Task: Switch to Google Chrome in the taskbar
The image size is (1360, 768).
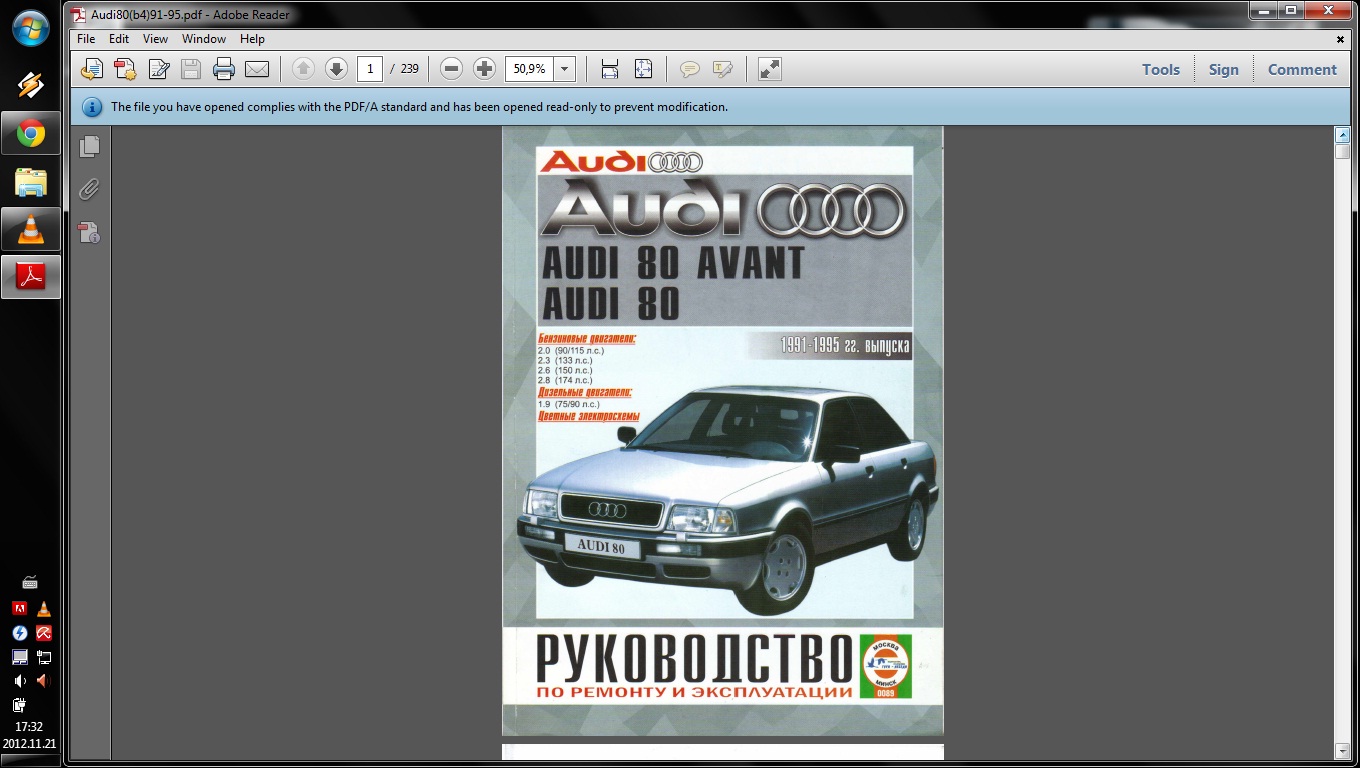Action: [31, 133]
